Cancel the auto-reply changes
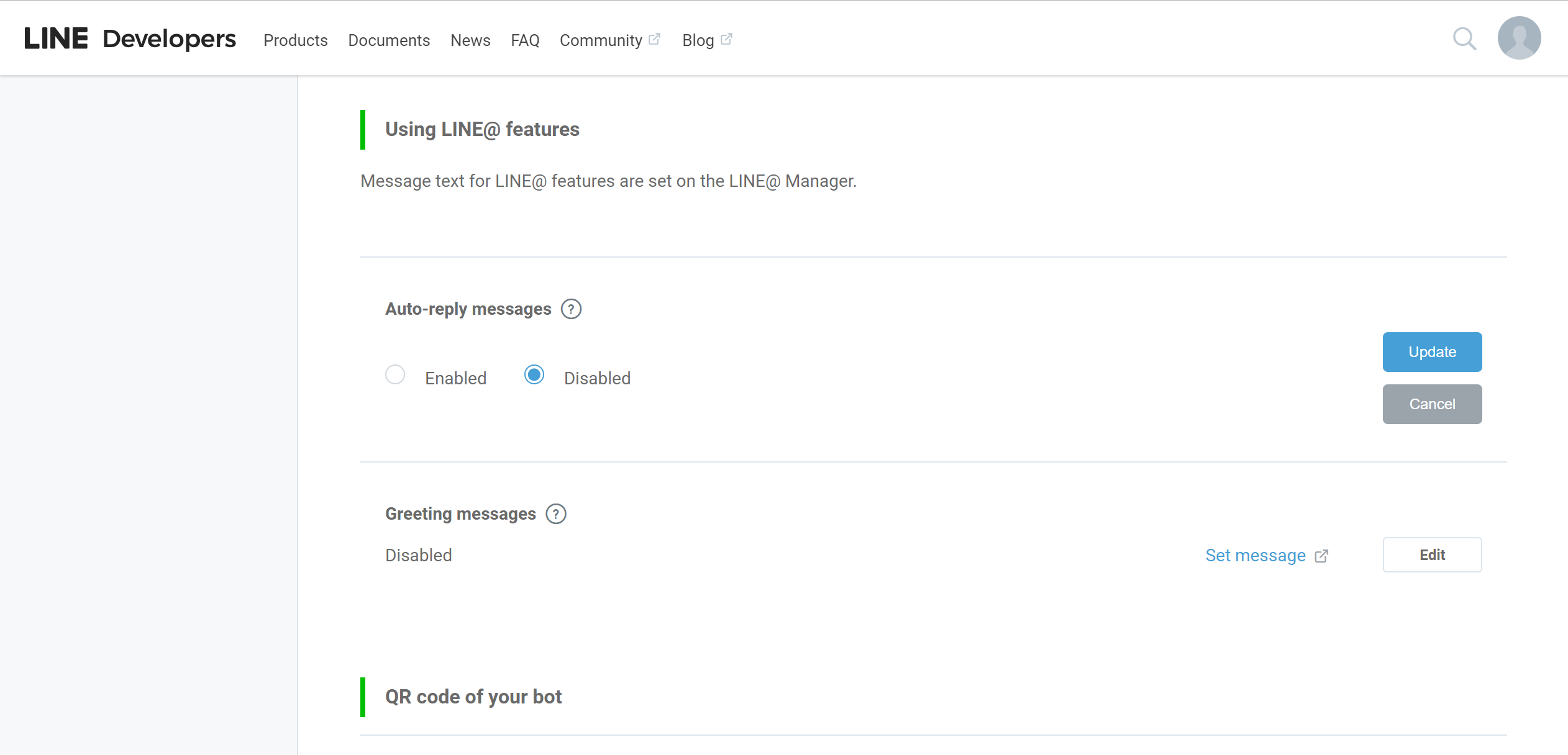Image resolution: width=1568 pixels, height=755 pixels. 1432,404
